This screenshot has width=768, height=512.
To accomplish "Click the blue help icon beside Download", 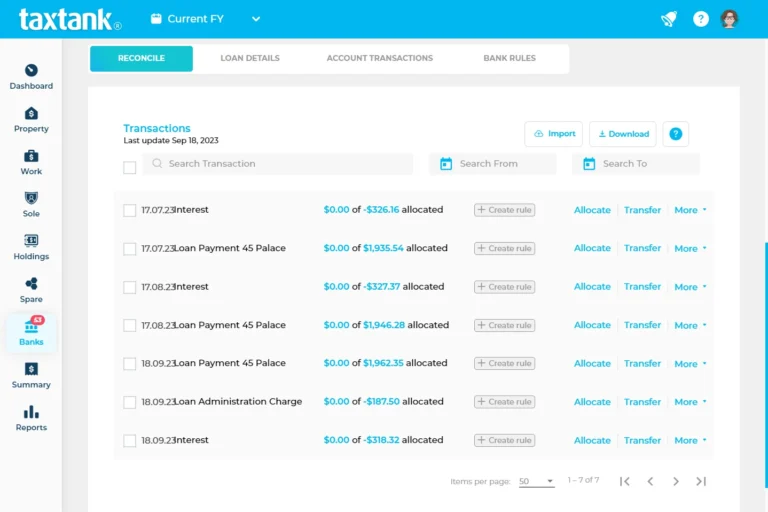I will tap(675, 134).
